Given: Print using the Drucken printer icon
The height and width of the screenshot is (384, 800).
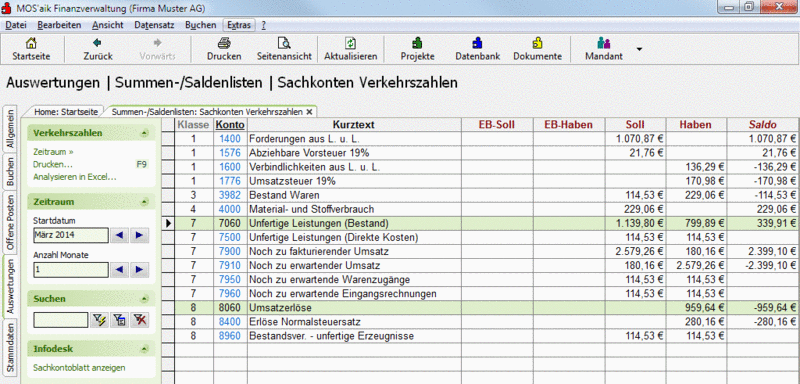Looking at the screenshot, I should (x=224, y=43).
